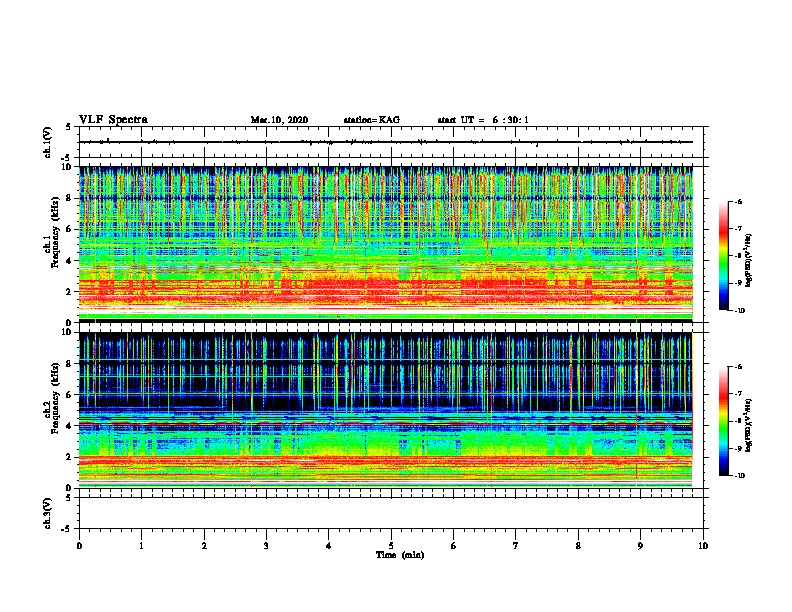Image resolution: width=792 pixels, height=612 pixels.
Task: Click the ch.1 spectrogram color bar
Action: (x=724, y=256)
